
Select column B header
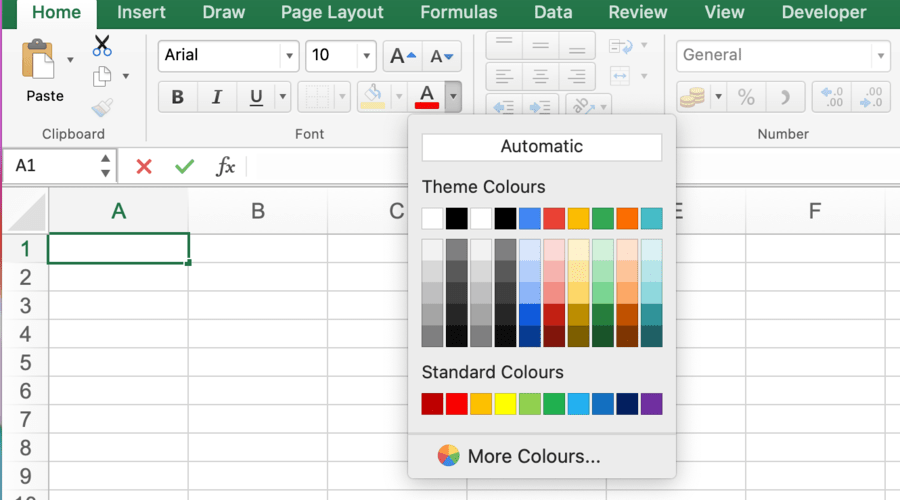pos(258,211)
